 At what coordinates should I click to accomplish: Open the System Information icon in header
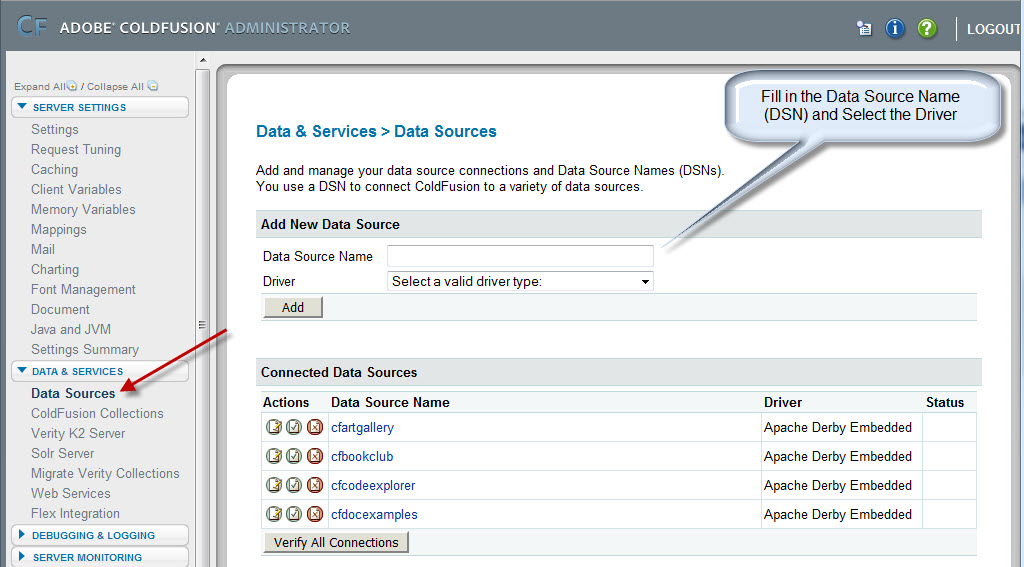coord(895,28)
